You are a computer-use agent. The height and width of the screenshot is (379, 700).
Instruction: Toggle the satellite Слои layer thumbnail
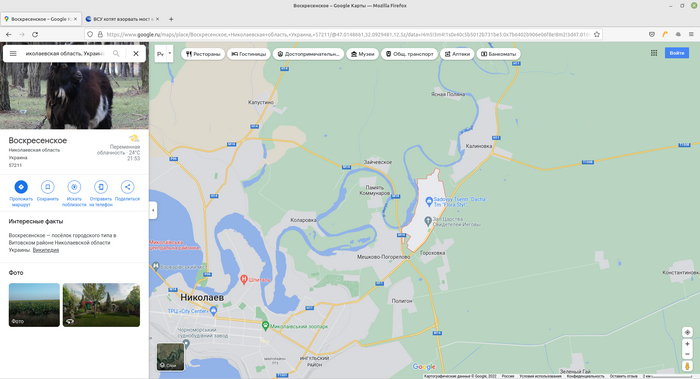click(170, 357)
